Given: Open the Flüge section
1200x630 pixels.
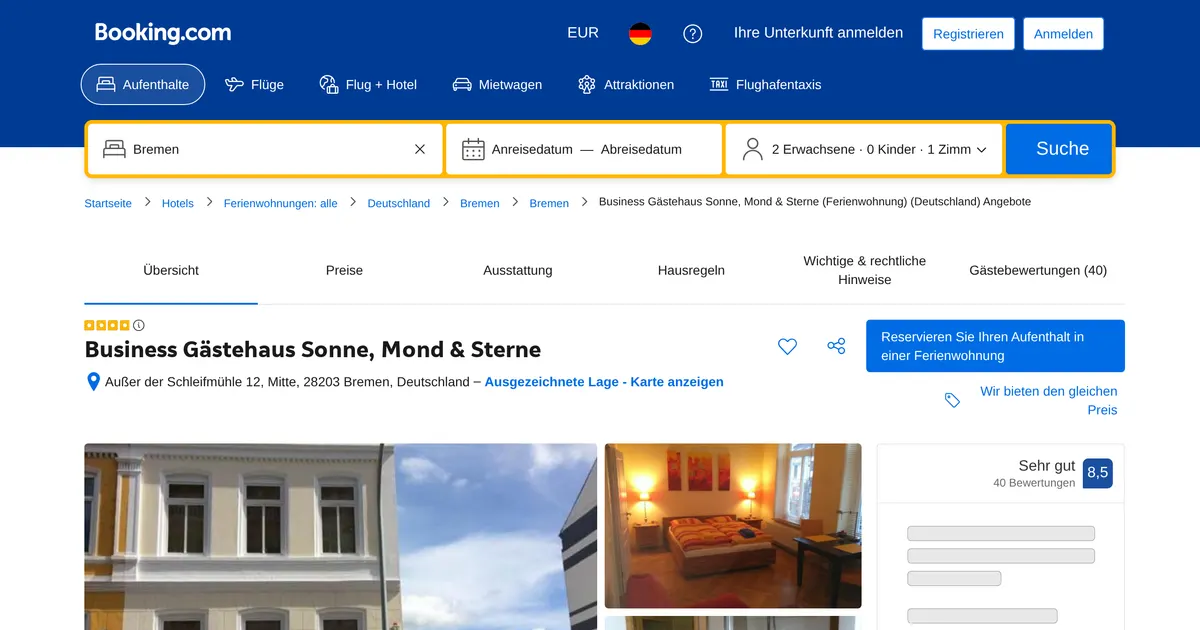Looking at the screenshot, I should (x=254, y=85).
